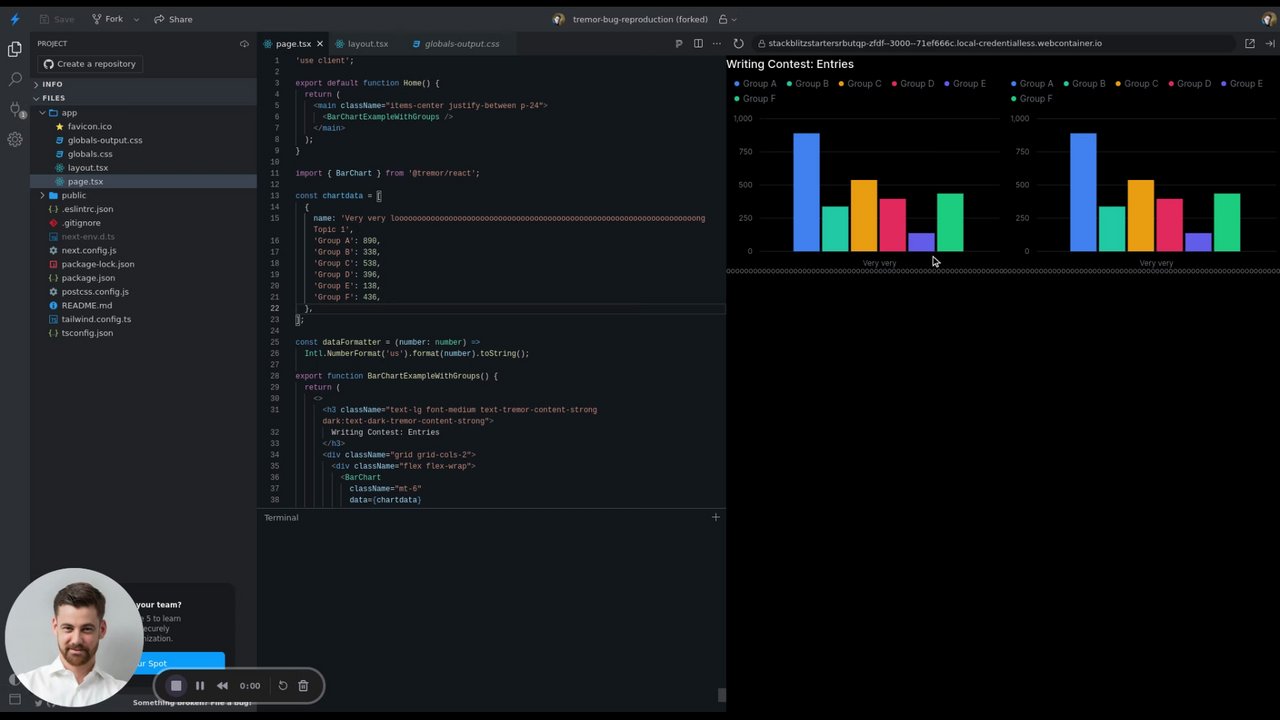Viewport: 1280px width, 720px height.
Task: Collapse the preview panel arrow icon
Action: 1270,44
